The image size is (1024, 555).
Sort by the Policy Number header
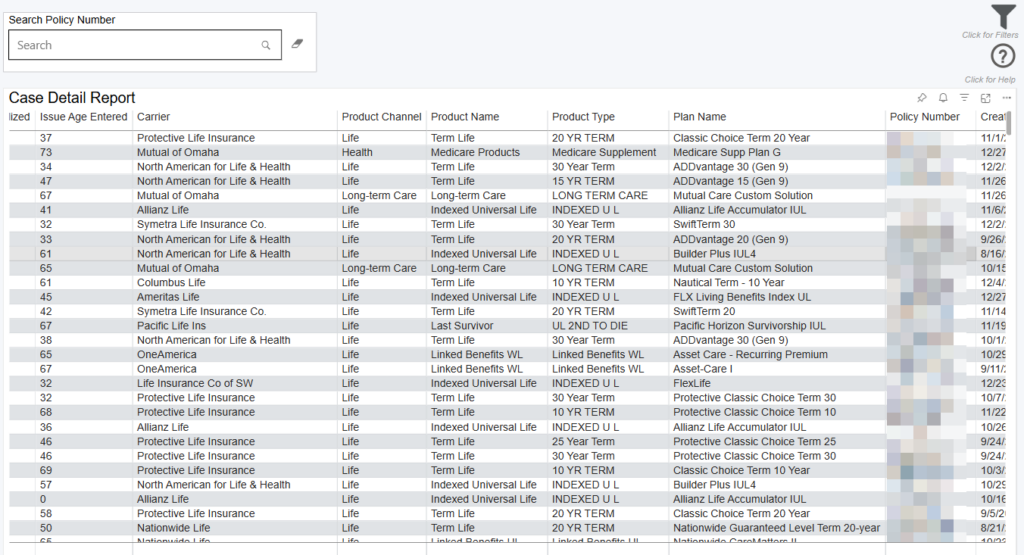924,117
